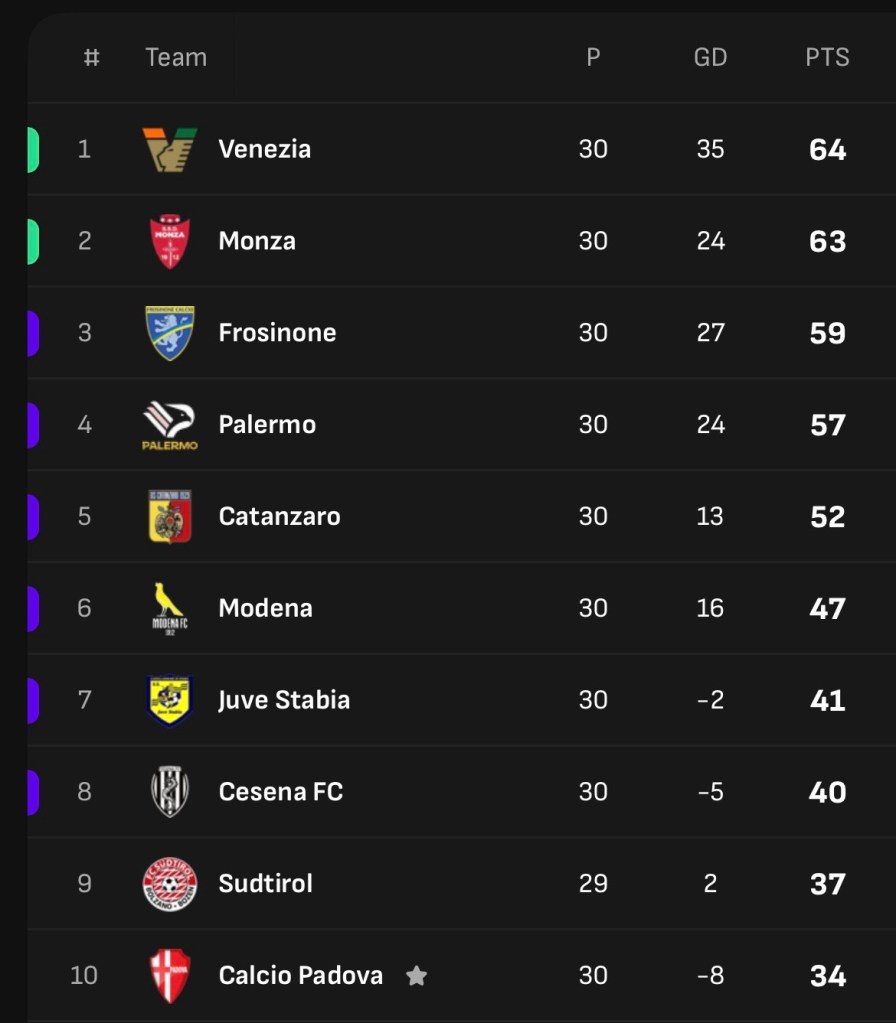The width and height of the screenshot is (896, 1023).
Task: Open the Frosinone team page link
Action: tap(277, 333)
